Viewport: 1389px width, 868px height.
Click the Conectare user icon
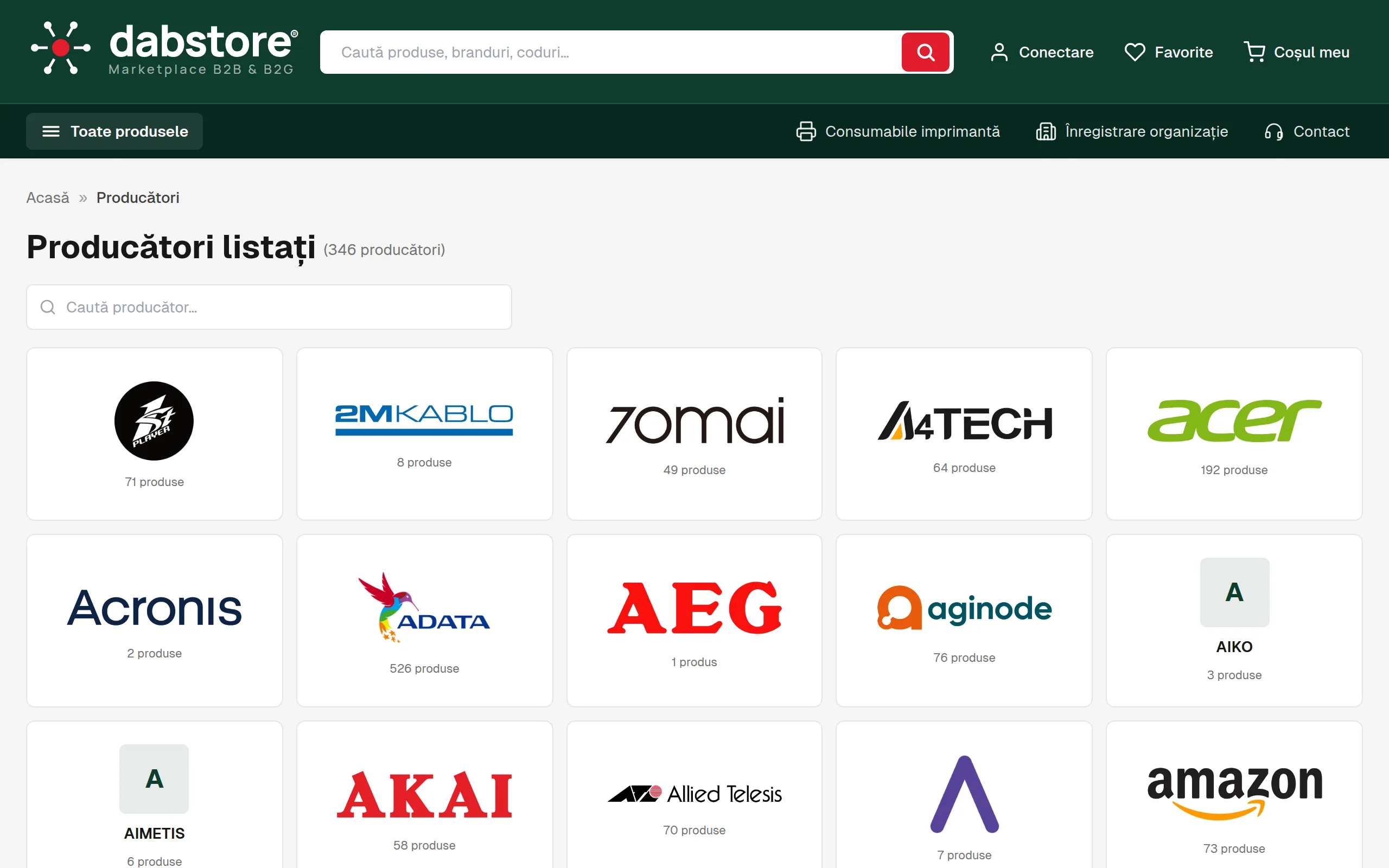coord(999,52)
